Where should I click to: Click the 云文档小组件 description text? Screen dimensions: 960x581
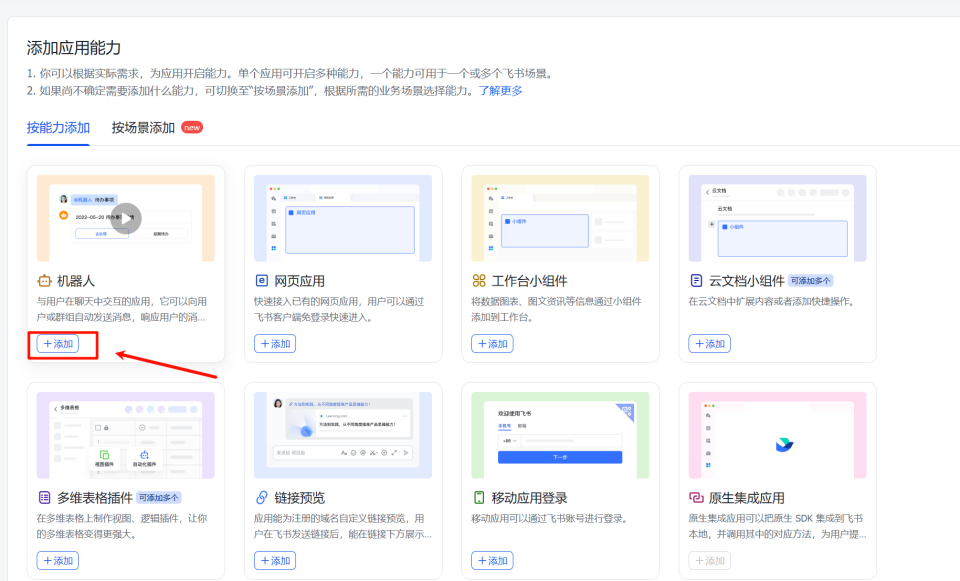[771, 301]
